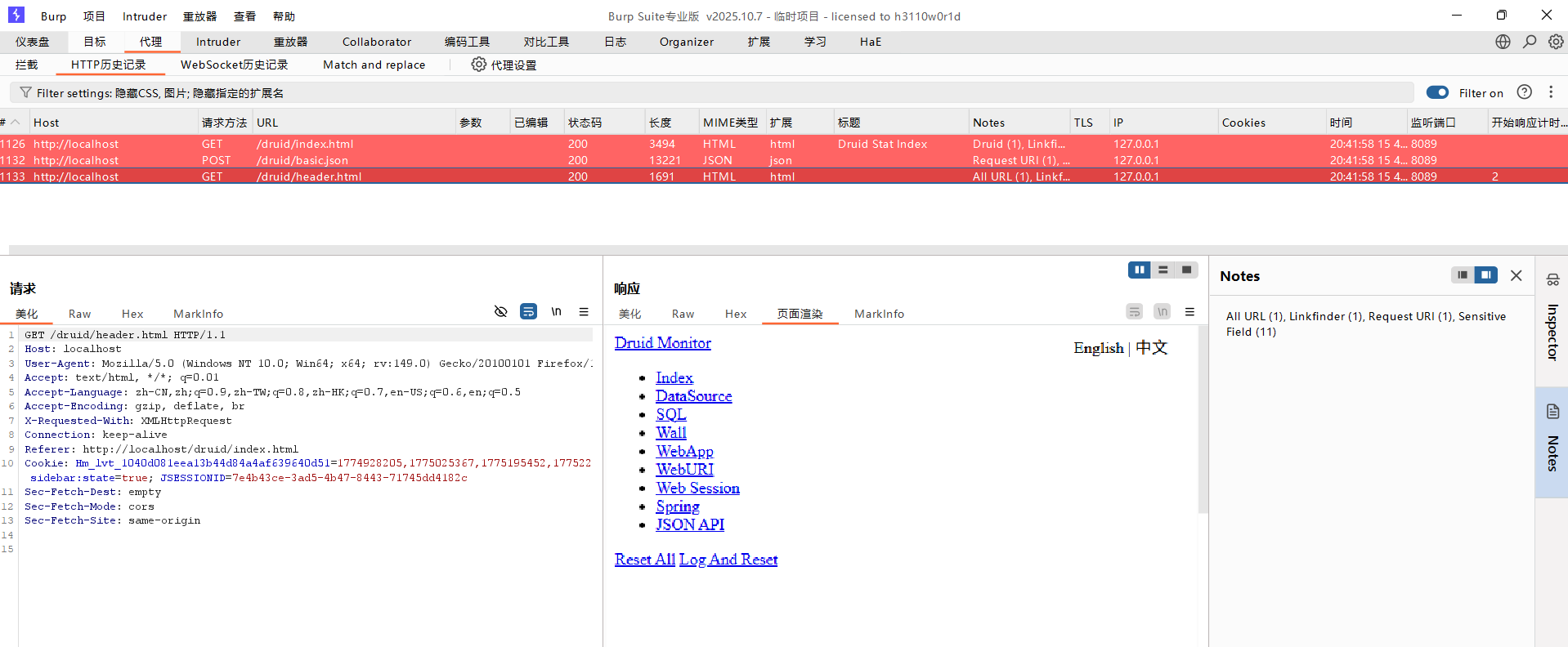
Task: Open the JSON API link
Action: click(690, 524)
